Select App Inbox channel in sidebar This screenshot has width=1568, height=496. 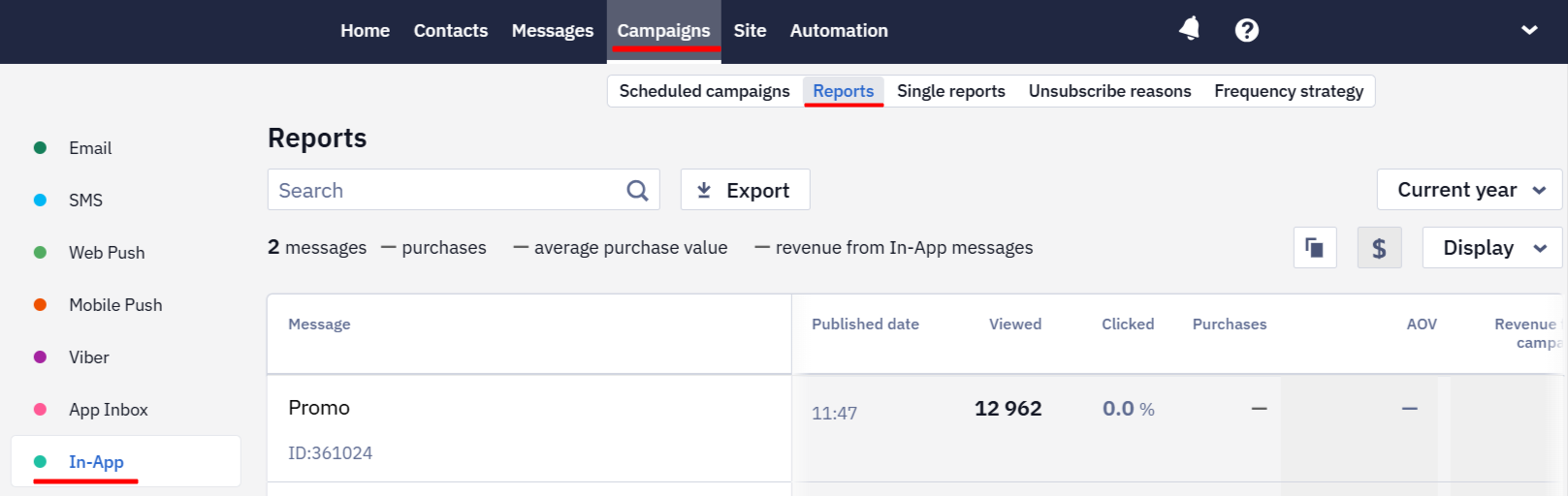(109, 410)
